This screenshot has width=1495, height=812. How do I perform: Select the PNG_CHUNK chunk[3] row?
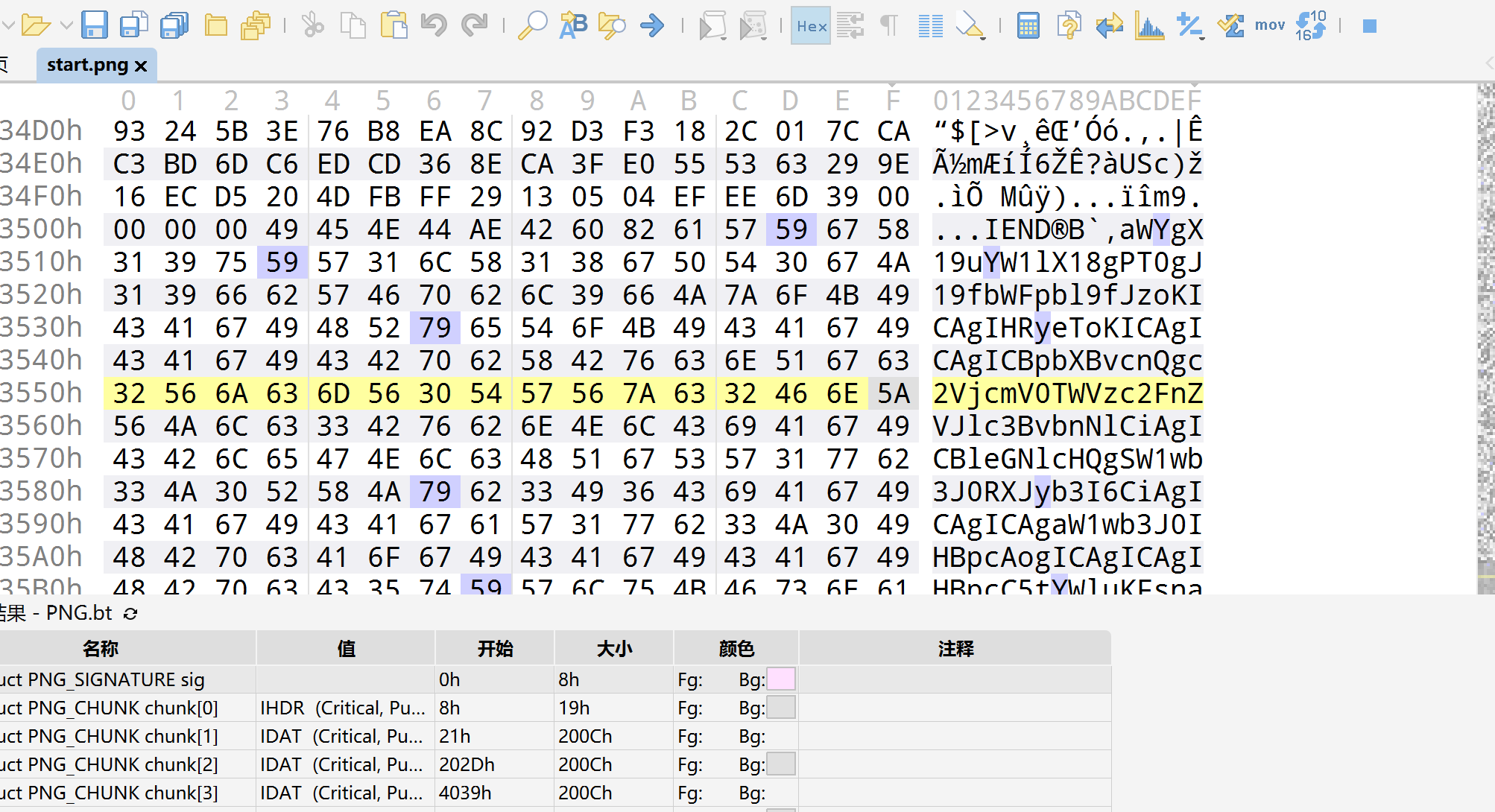coord(555,793)
